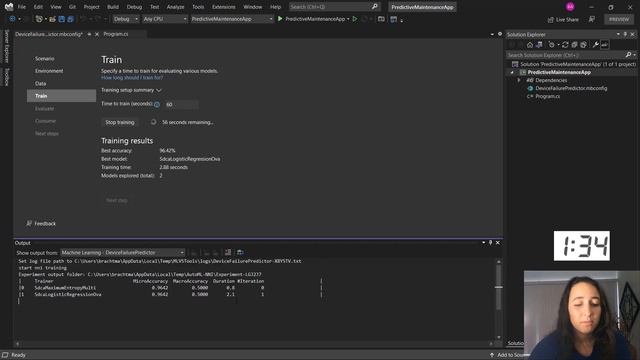Image resolution: width=640 pixels, height=360 pixels.
Task: Click the Save All toolbar icon
Action: click(70, 19)
